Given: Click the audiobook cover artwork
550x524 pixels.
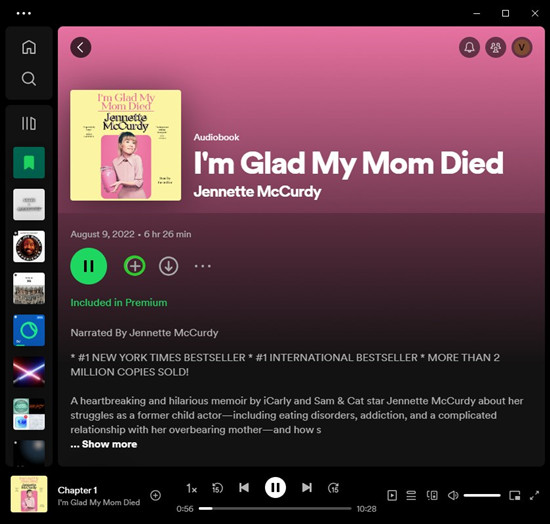Looking at the screenshot, I should click(126, 145).
